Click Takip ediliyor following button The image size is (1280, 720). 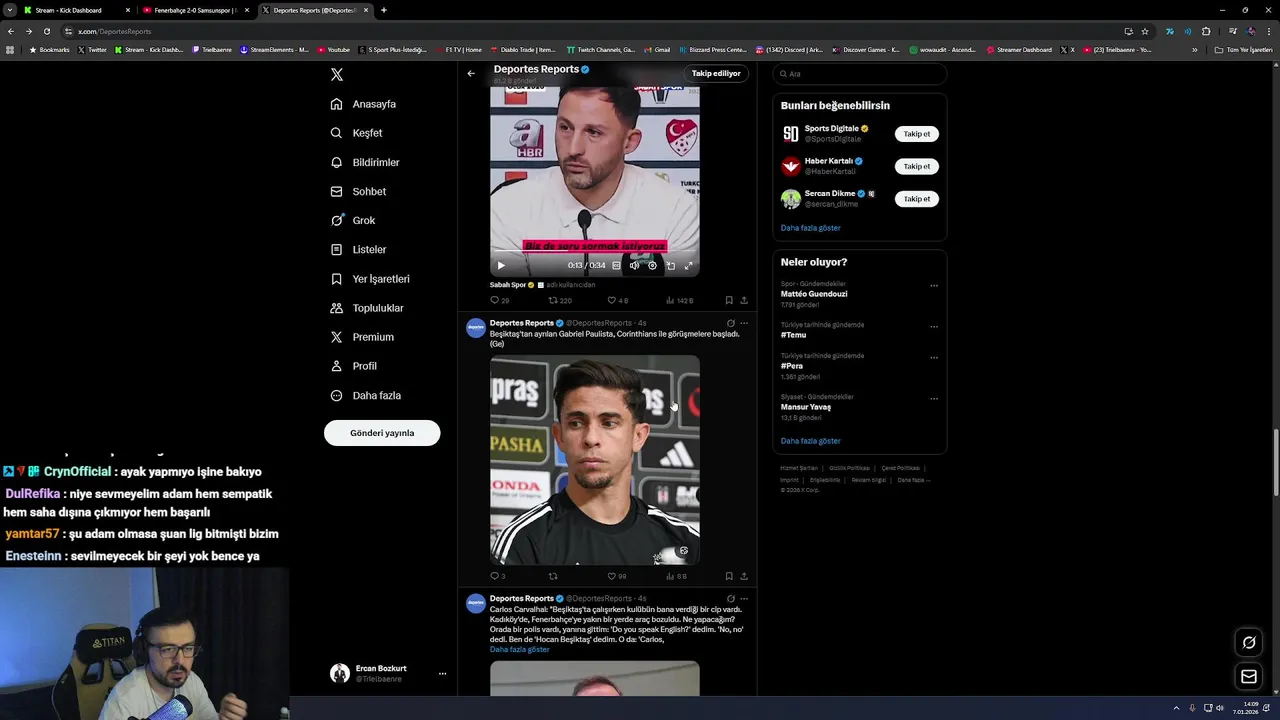[x=716, y=73]
